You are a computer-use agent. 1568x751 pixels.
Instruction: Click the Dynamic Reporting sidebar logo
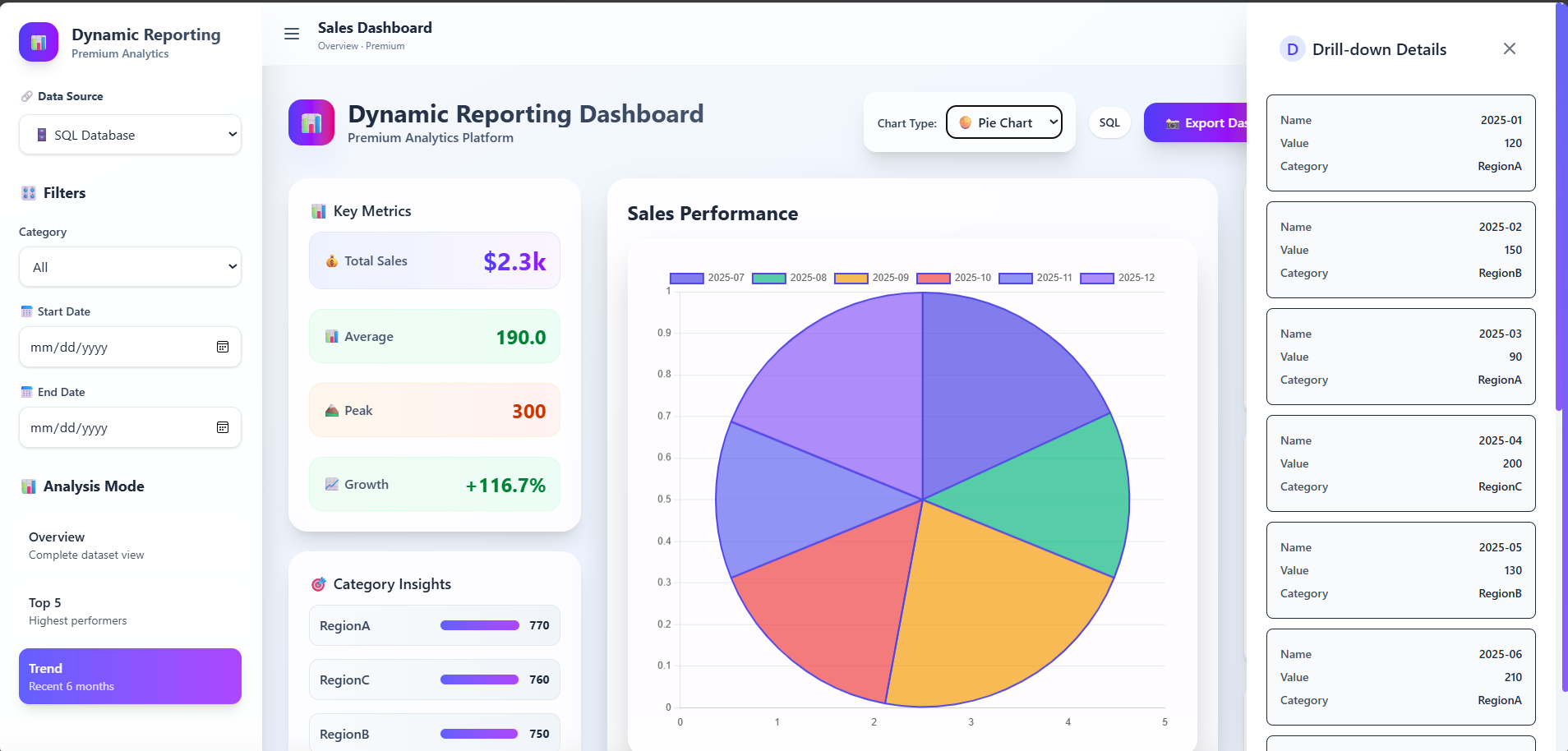[39, 42]
